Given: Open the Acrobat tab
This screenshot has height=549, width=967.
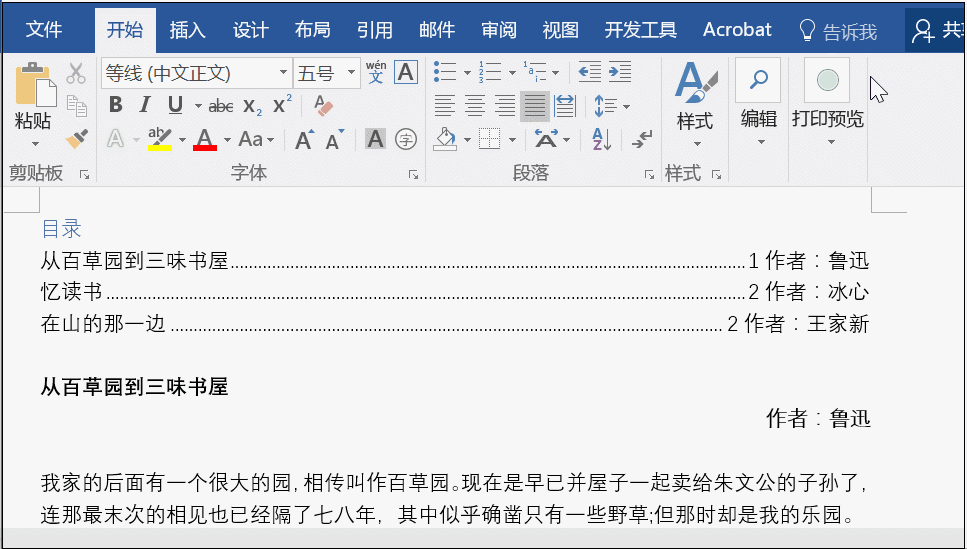Looking at the screenshot, I should (737, 30).
